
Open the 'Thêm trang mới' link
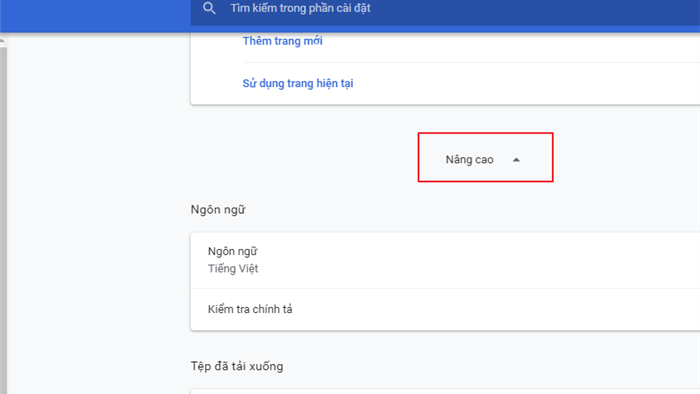tap(282, 41)
